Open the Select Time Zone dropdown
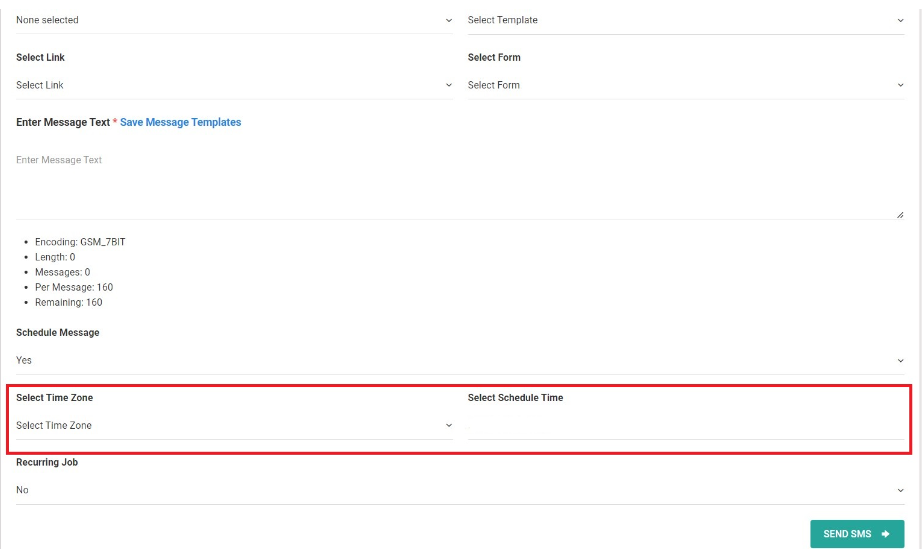This screenshot has height=557, width=922. pos(234,426)
